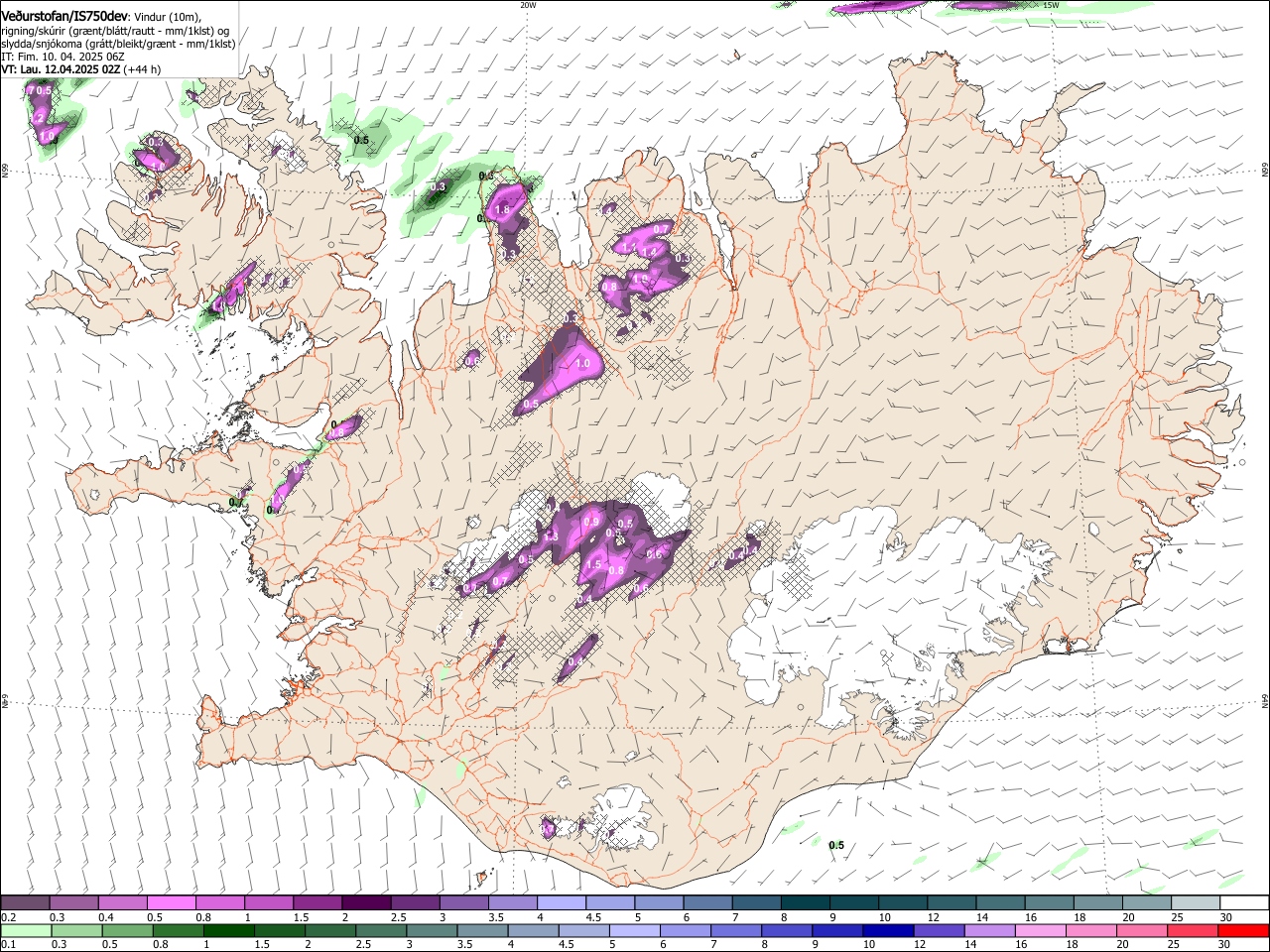This screenshot has width=1270, height=952.
Task: Pick the deep blue lower swatch between 10 and 12
Action: pyautogui.click(x=888, y=930)
